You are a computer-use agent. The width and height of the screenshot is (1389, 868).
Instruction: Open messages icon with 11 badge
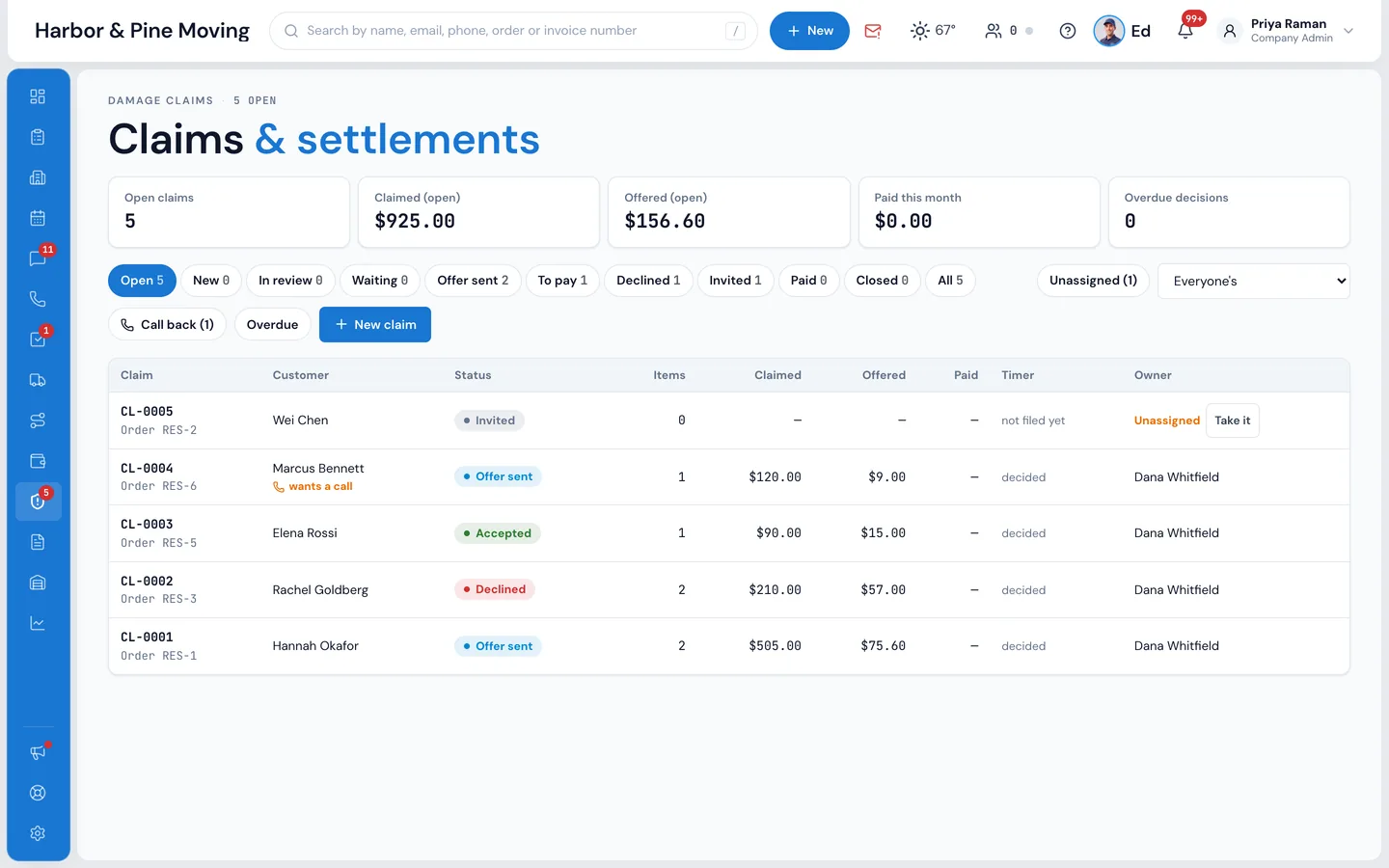coord(38,258)
